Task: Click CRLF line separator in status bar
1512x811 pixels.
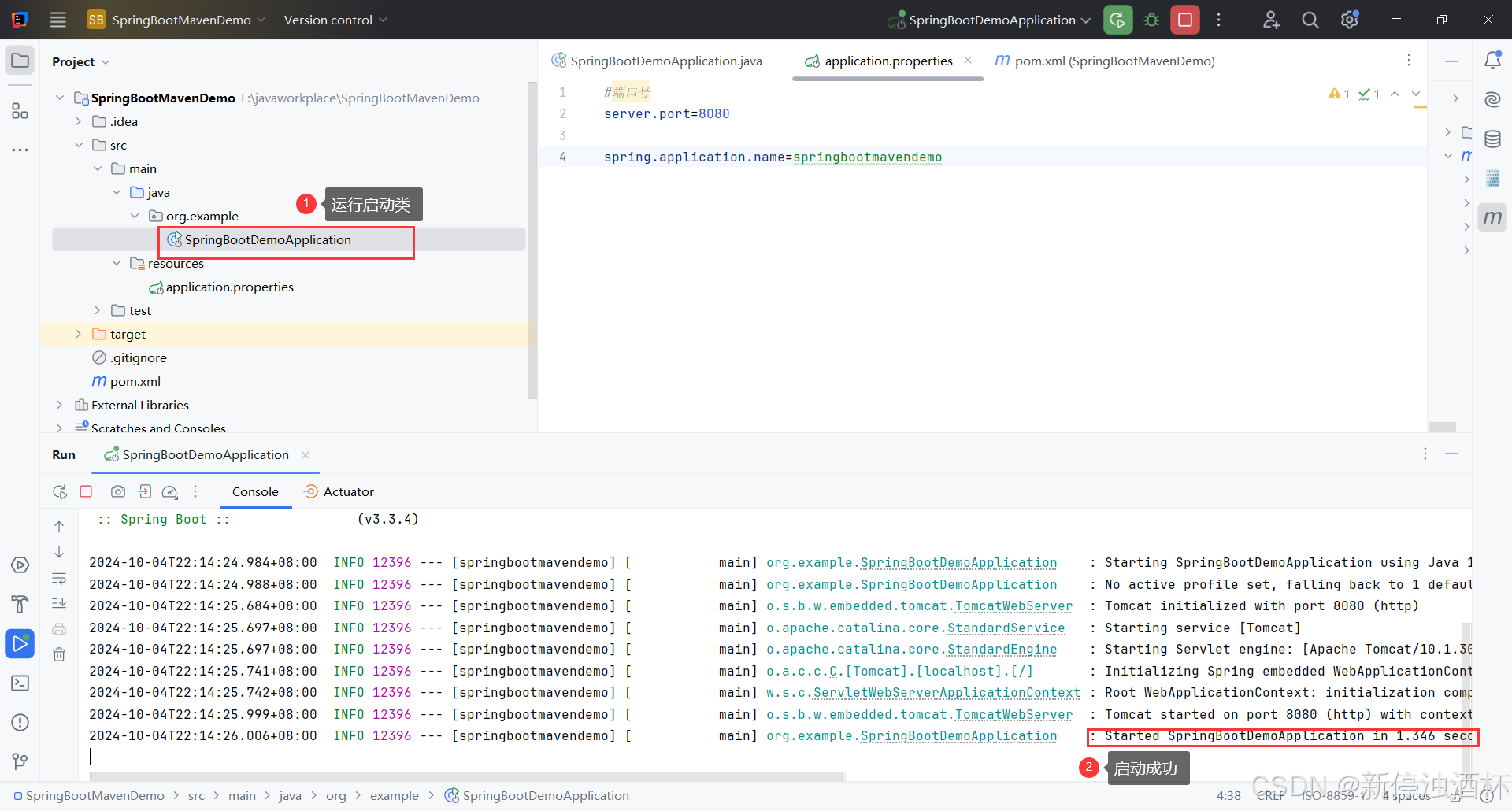Action: [x=1270, y=796]
